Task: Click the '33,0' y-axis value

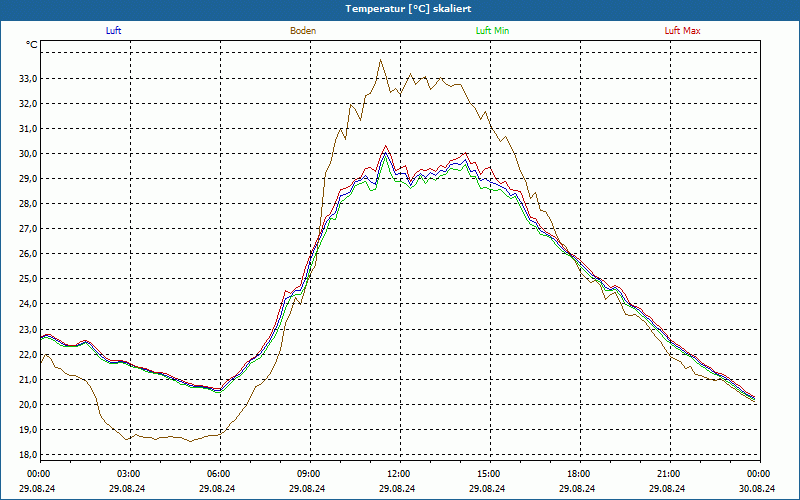Action: [x=28, y=79]
